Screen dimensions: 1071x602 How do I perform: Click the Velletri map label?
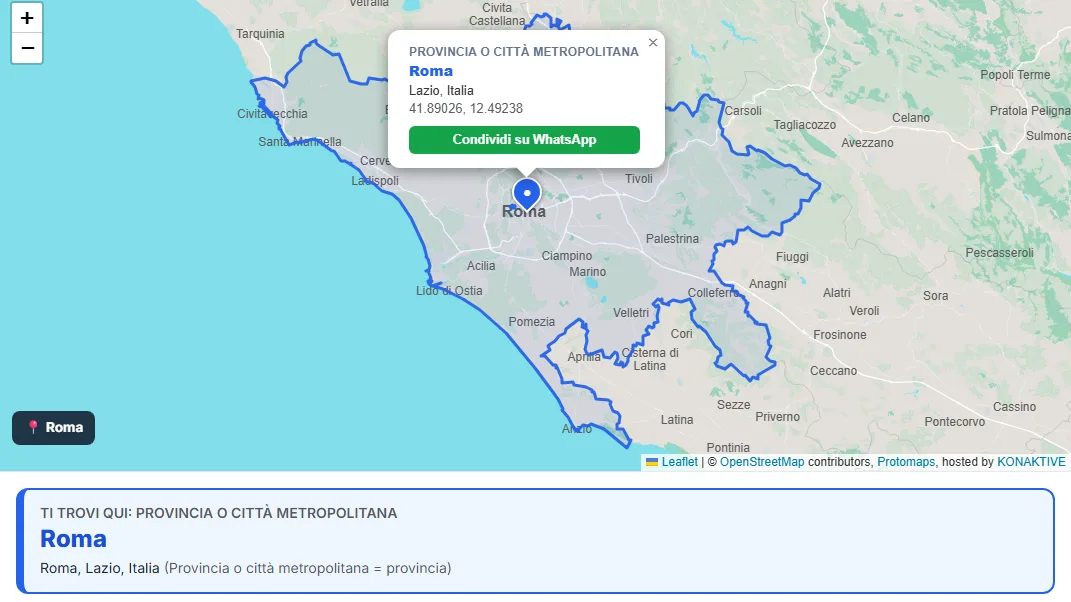[630, 313]
